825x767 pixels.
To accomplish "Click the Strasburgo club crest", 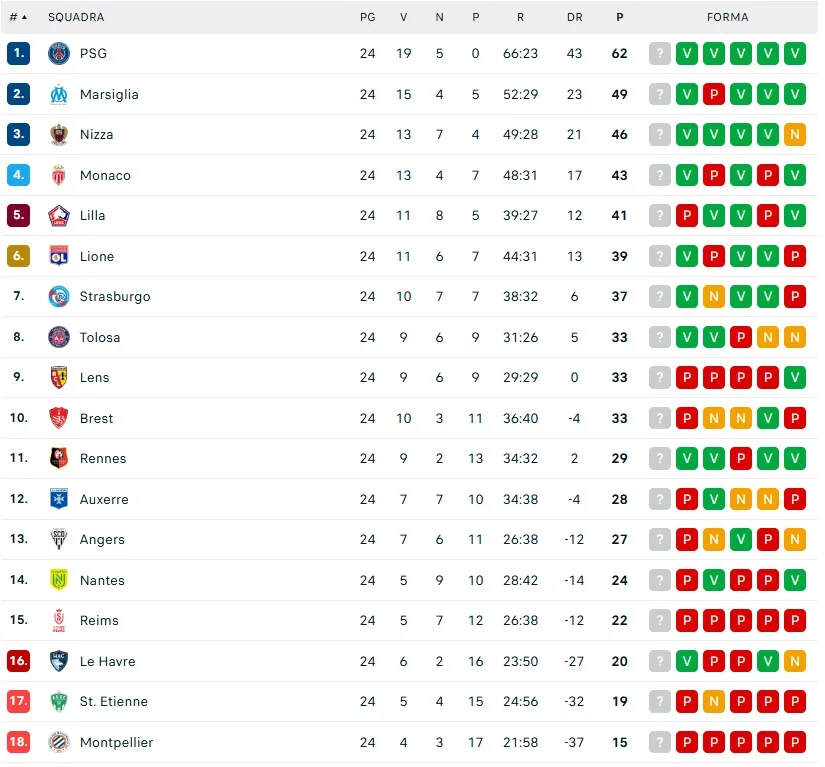I will [x=59, y=297].
